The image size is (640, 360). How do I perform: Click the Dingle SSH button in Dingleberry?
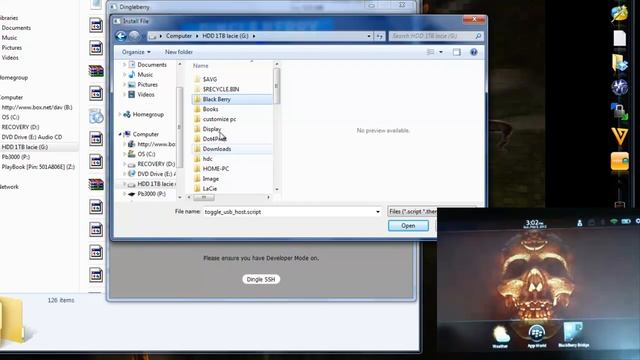261,280
